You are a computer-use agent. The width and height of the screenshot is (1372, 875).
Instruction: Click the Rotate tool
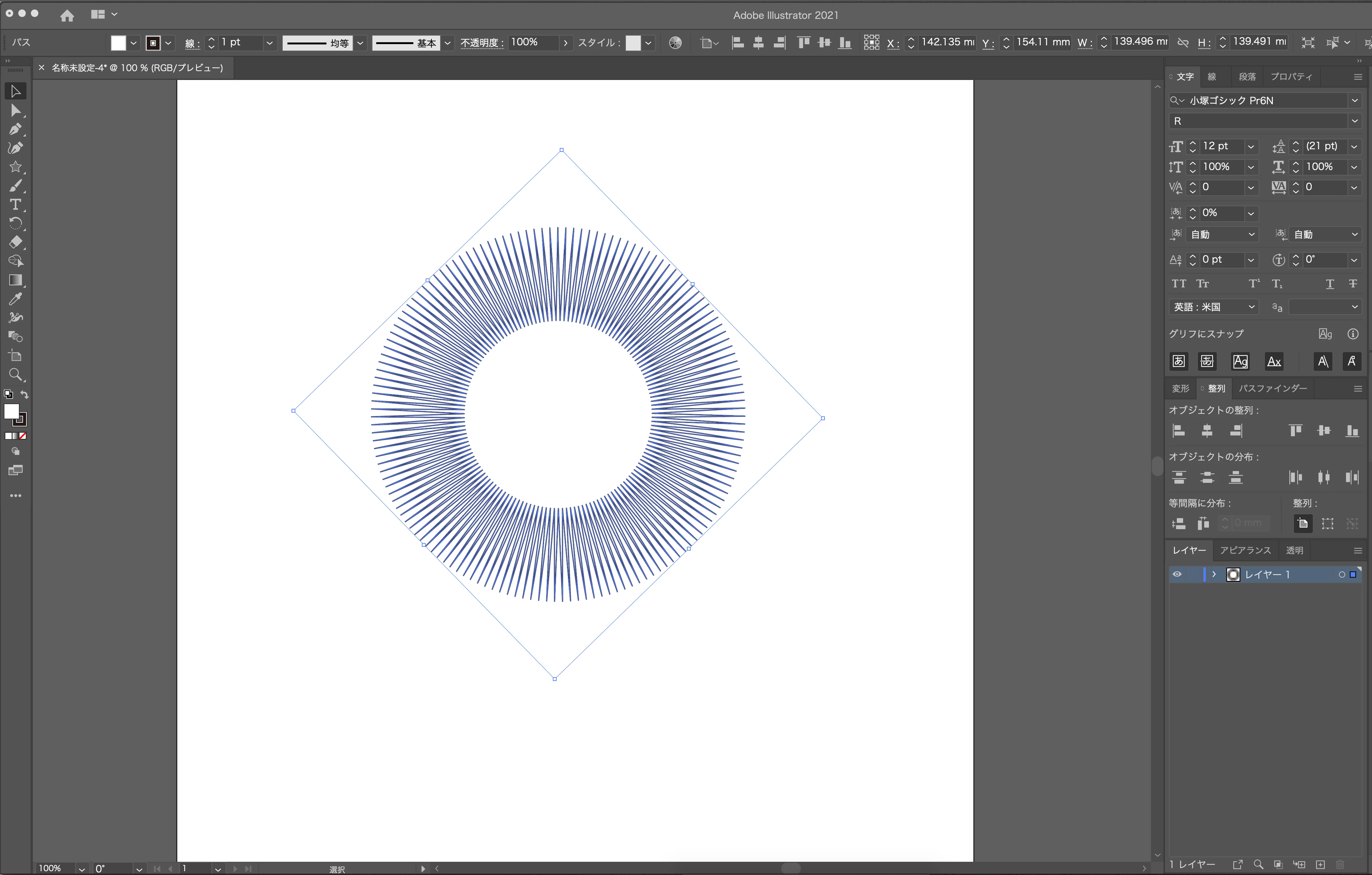pyautogui.click(x=15, y=223)
